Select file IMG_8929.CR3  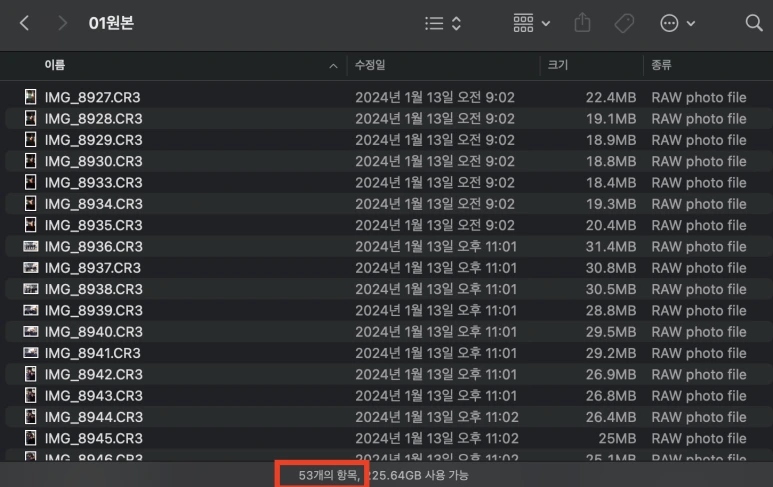click(94, 140)
